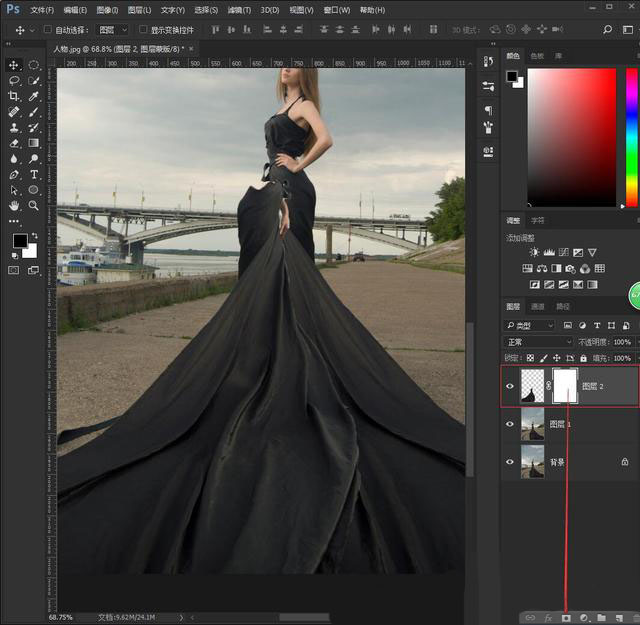Toggle Quick Mask mode

click(13, 270)
